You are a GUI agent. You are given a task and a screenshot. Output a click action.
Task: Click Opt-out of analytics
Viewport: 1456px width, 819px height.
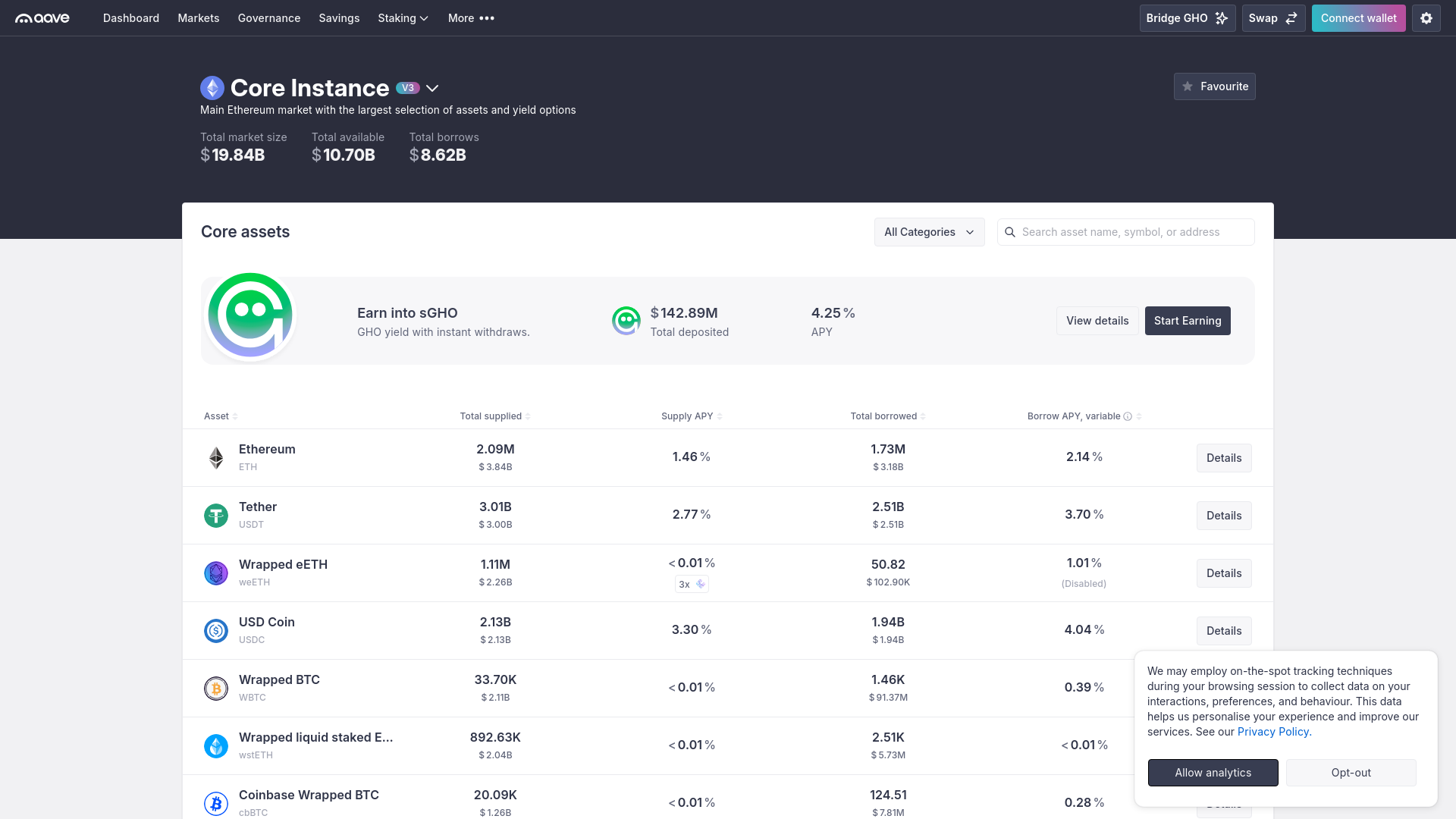[x=1351, y=773]
